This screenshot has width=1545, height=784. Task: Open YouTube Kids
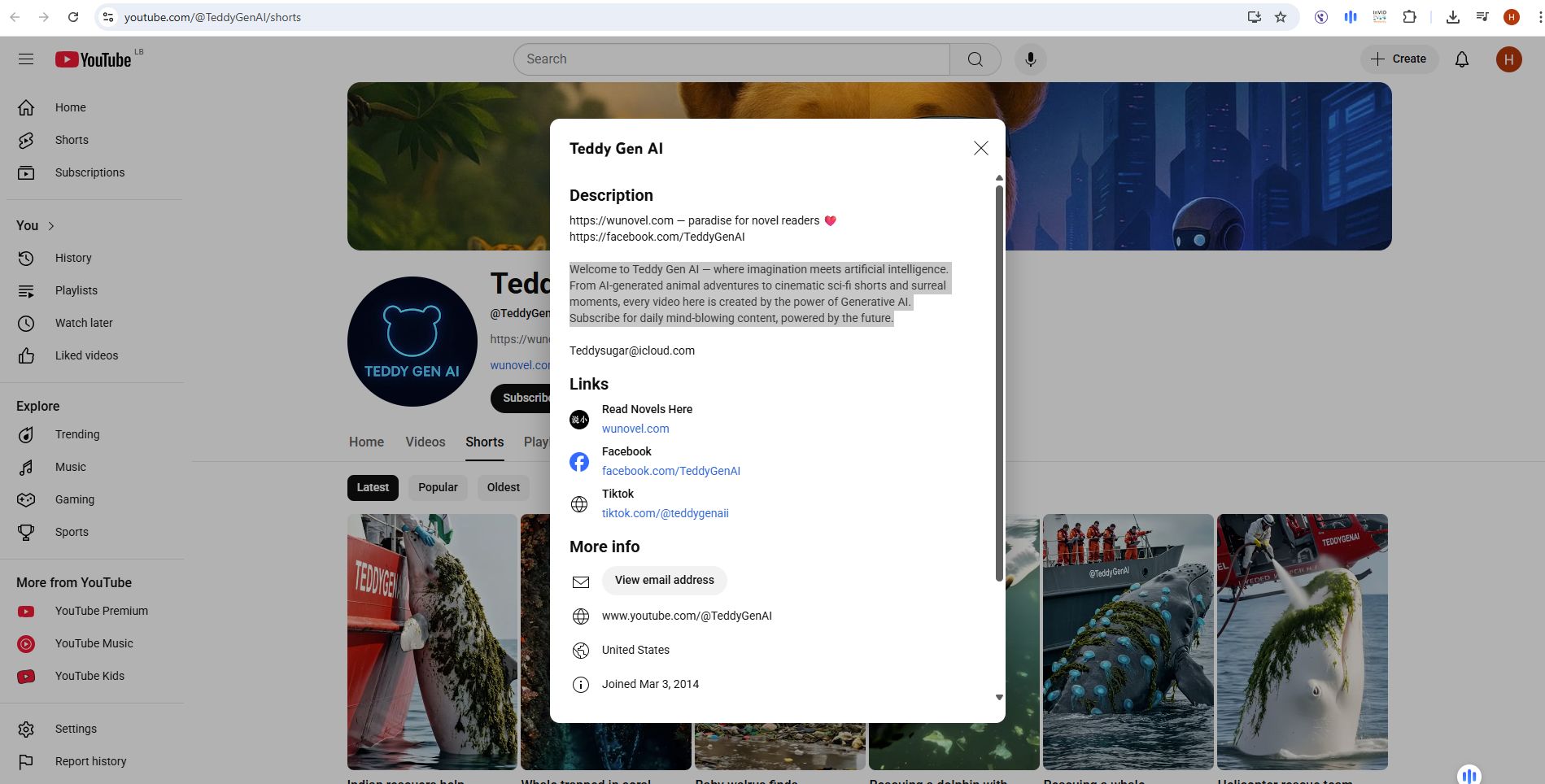coord(91,676)
